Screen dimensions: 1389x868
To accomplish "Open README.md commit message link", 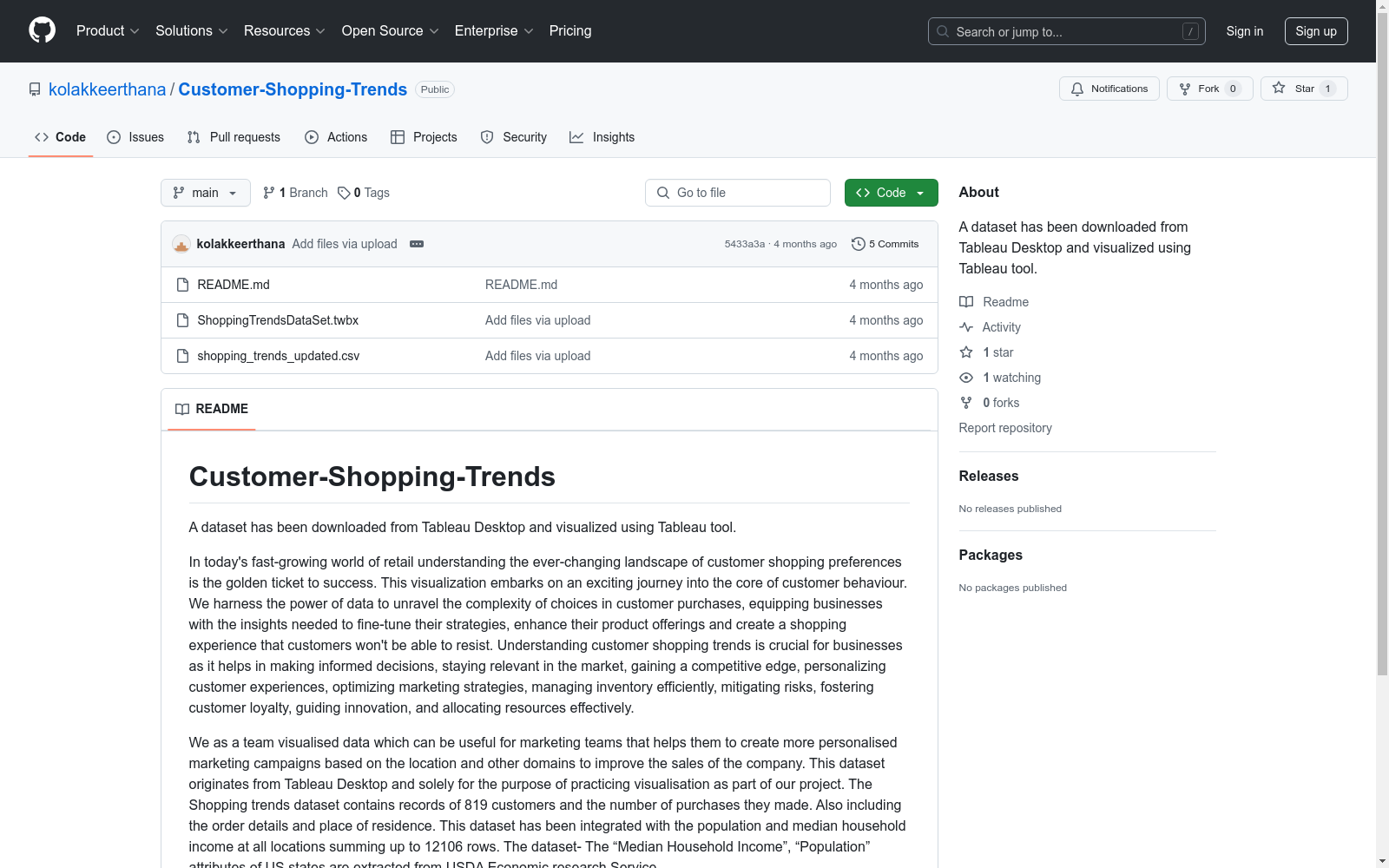I will coord(521,285).
